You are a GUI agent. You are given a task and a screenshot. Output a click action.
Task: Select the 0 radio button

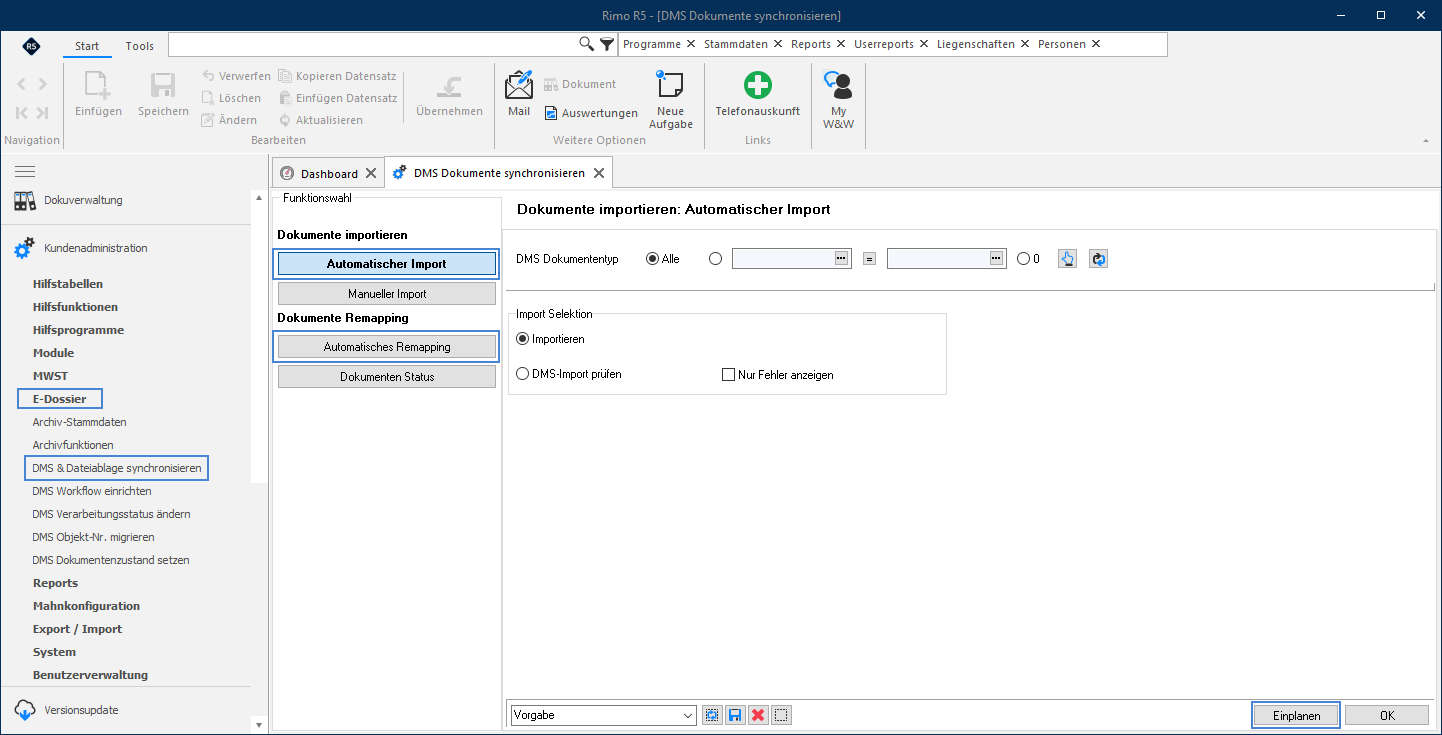tap(1023, 258)
